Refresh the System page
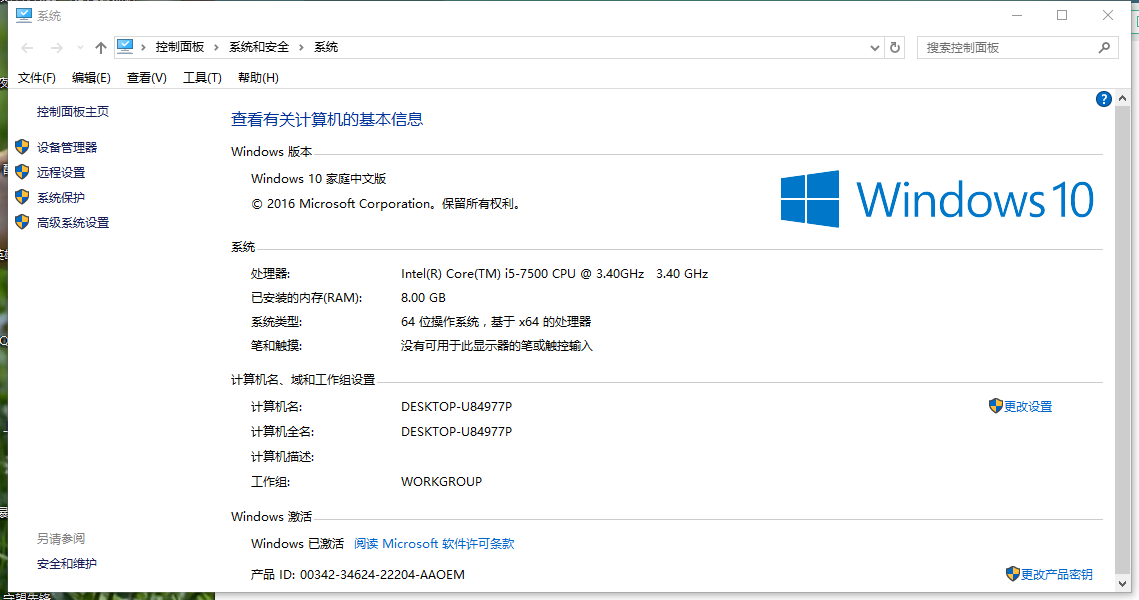Image resolution: width=1139 pixels, height=600 pixels. pos(895,48)
